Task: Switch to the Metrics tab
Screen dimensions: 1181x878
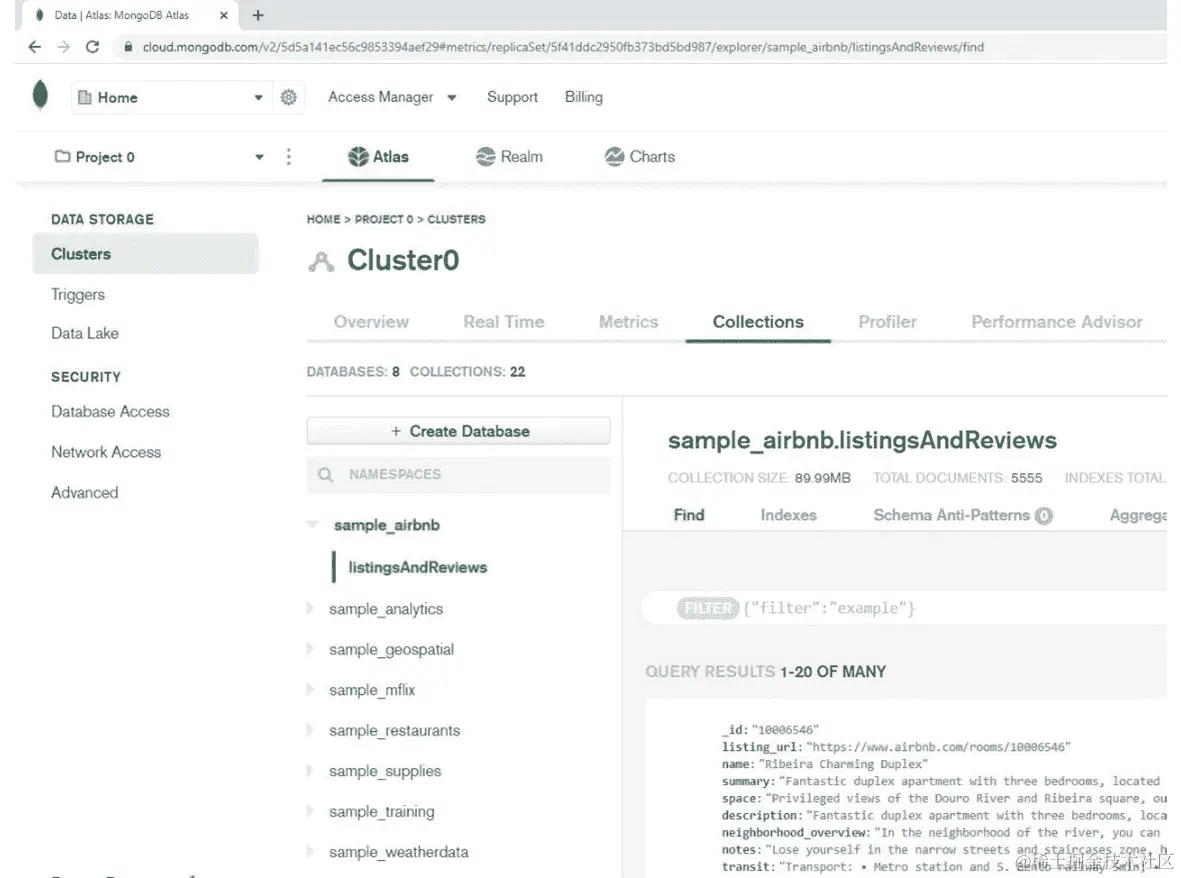Action: point(627,321)
